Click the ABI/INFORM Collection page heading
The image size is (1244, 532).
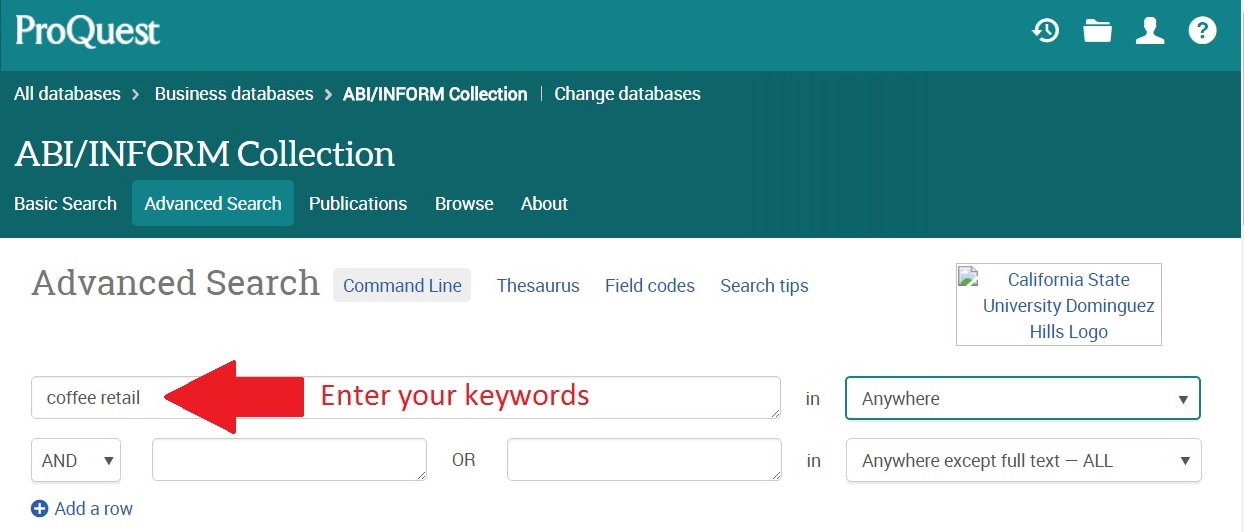(205, 154)
